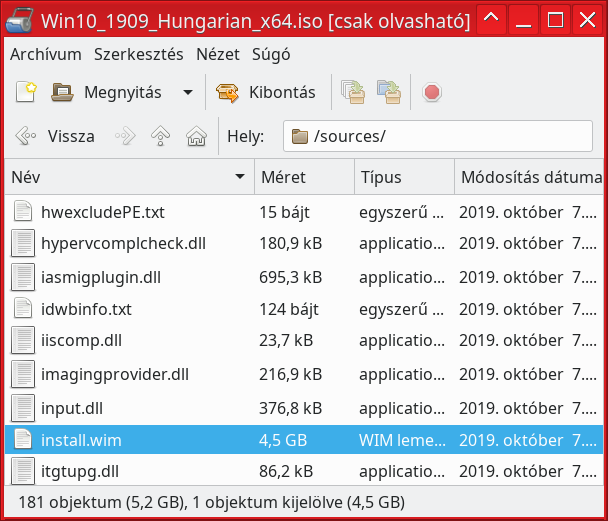Click the 86,2 kB size cell

286,471
